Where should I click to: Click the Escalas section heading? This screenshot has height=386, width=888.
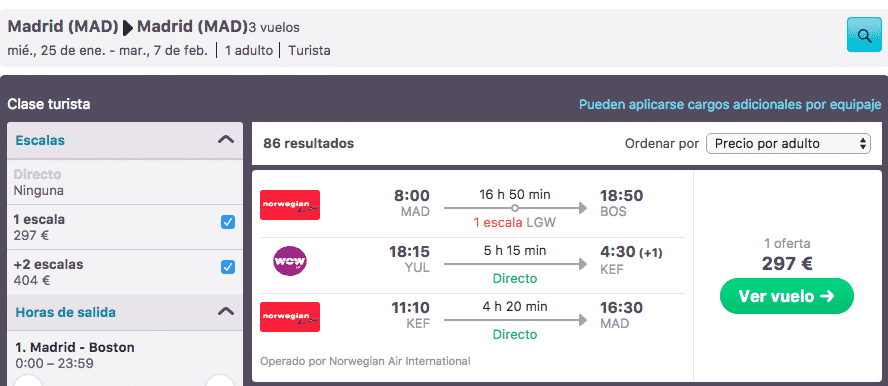[x=40, y=140]
